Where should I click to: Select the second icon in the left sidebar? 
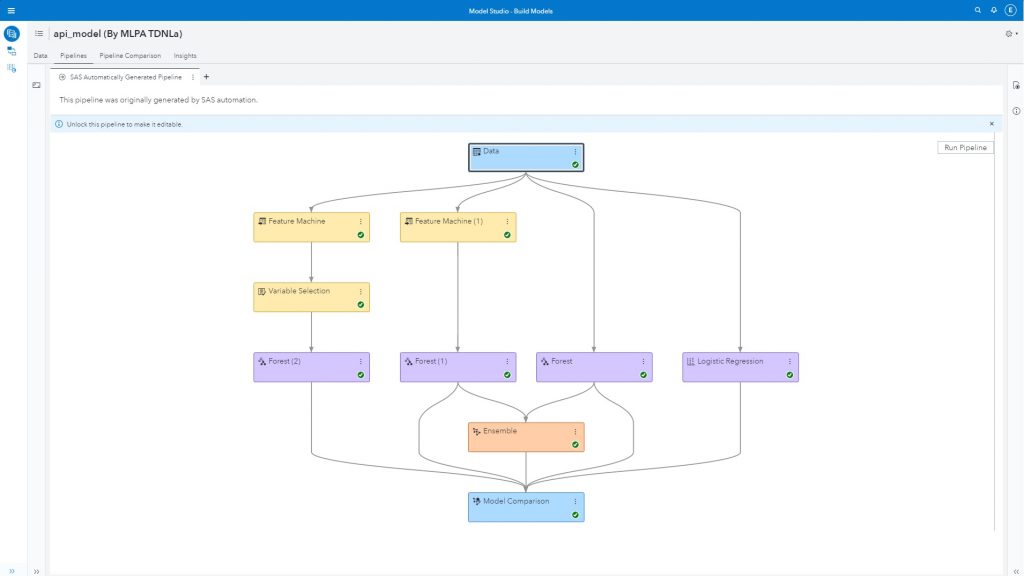[x=10, y=50]
